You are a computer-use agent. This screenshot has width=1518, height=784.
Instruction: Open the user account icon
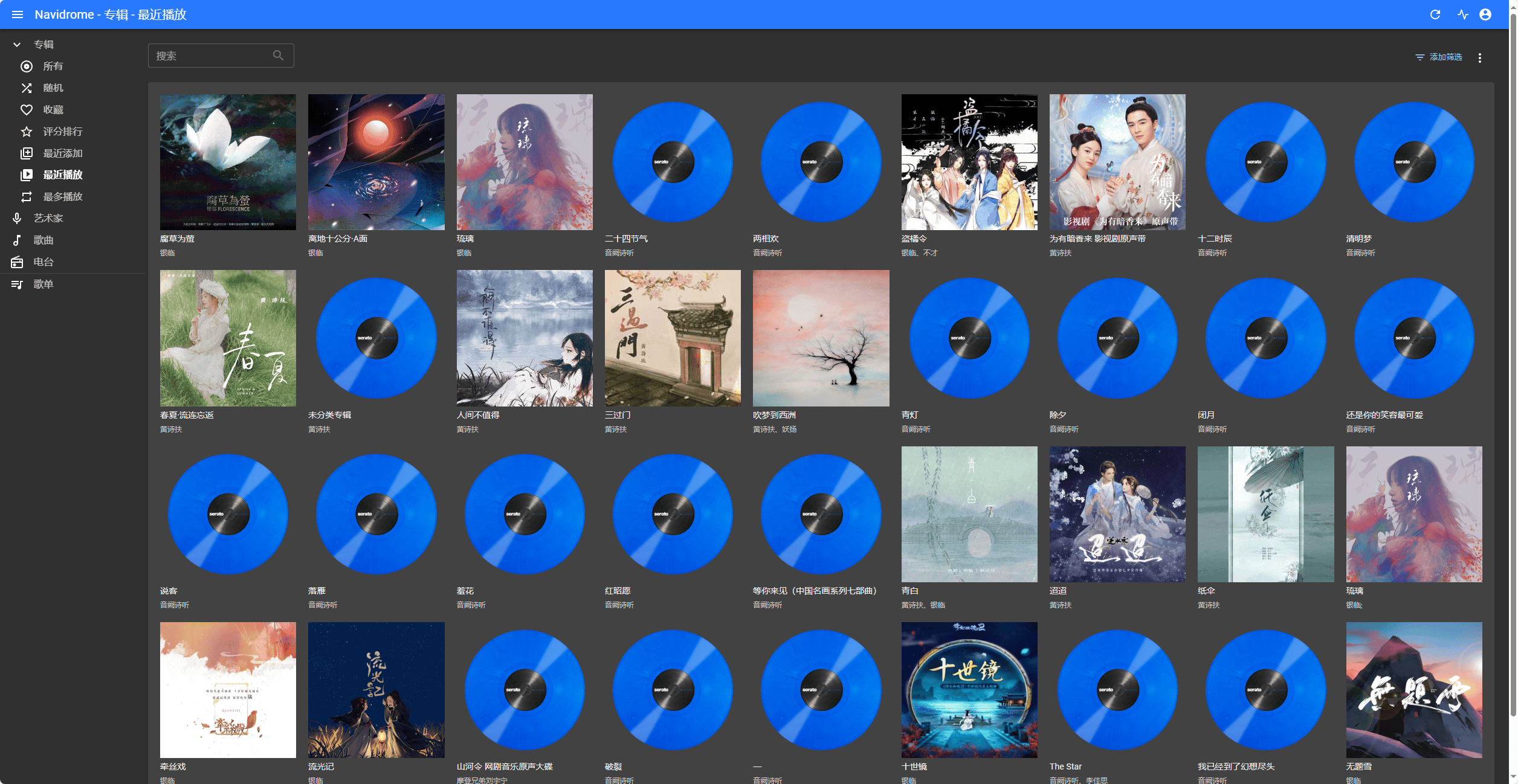(1485, 14)
